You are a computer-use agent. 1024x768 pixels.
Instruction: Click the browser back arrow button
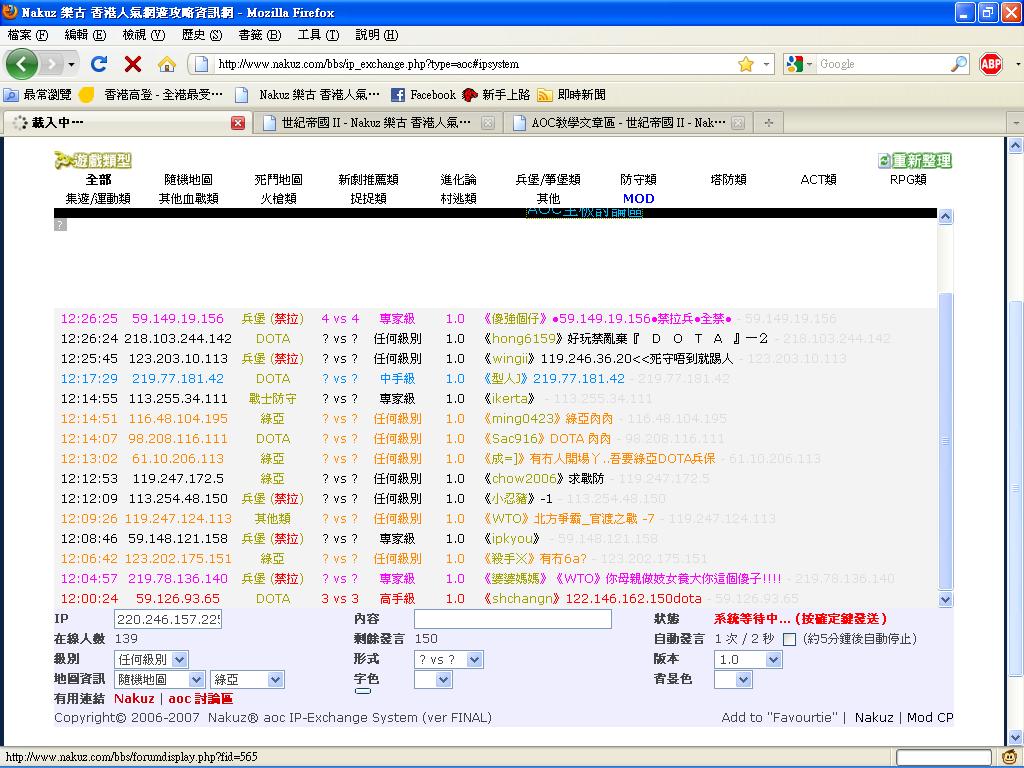point(22,64)
